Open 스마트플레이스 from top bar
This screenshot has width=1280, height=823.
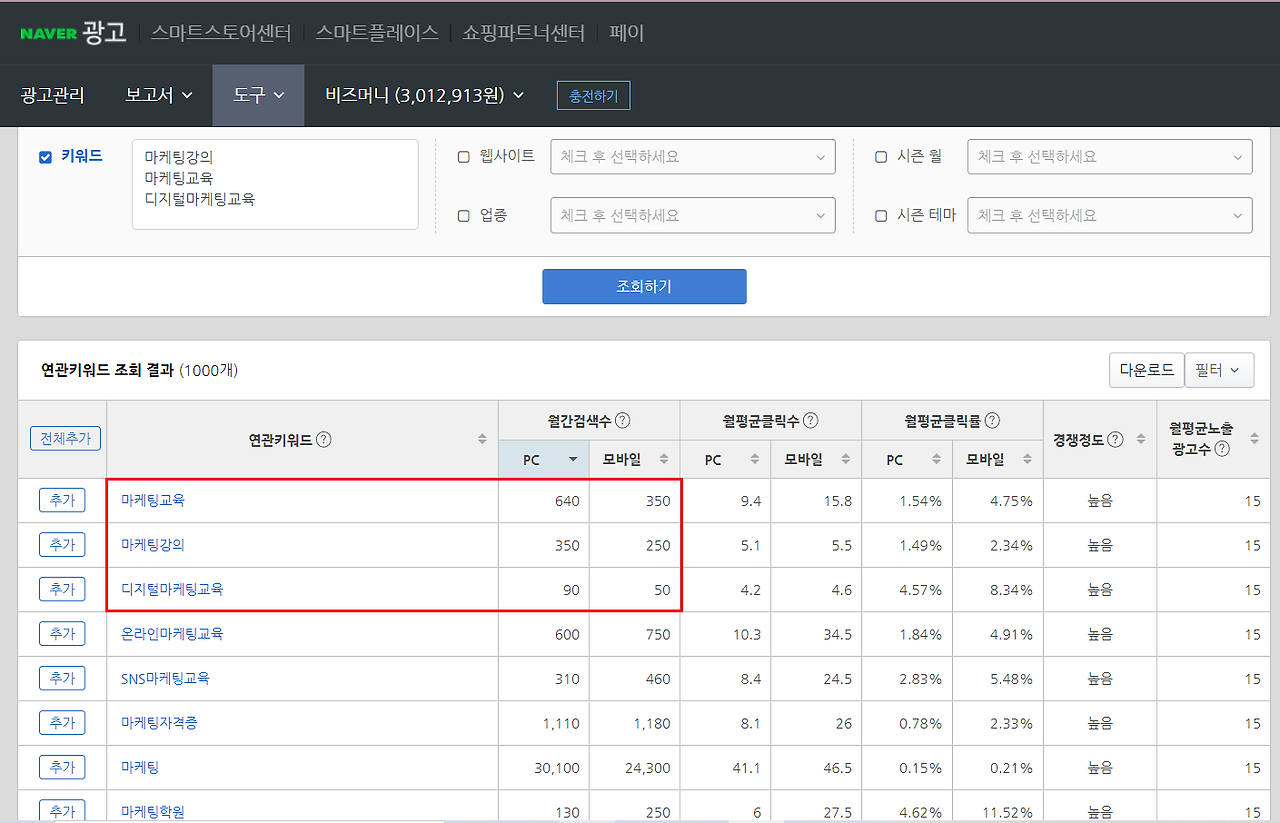[377, 33]
